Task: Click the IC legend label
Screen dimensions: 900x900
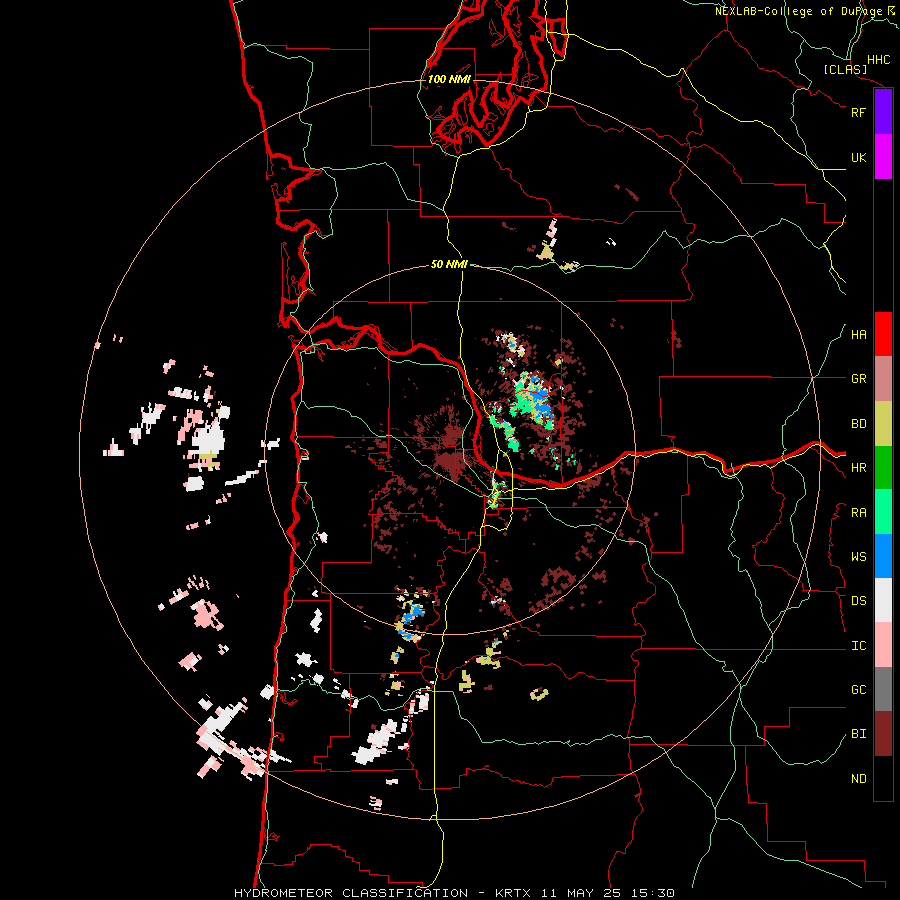Action: [858, 646]
